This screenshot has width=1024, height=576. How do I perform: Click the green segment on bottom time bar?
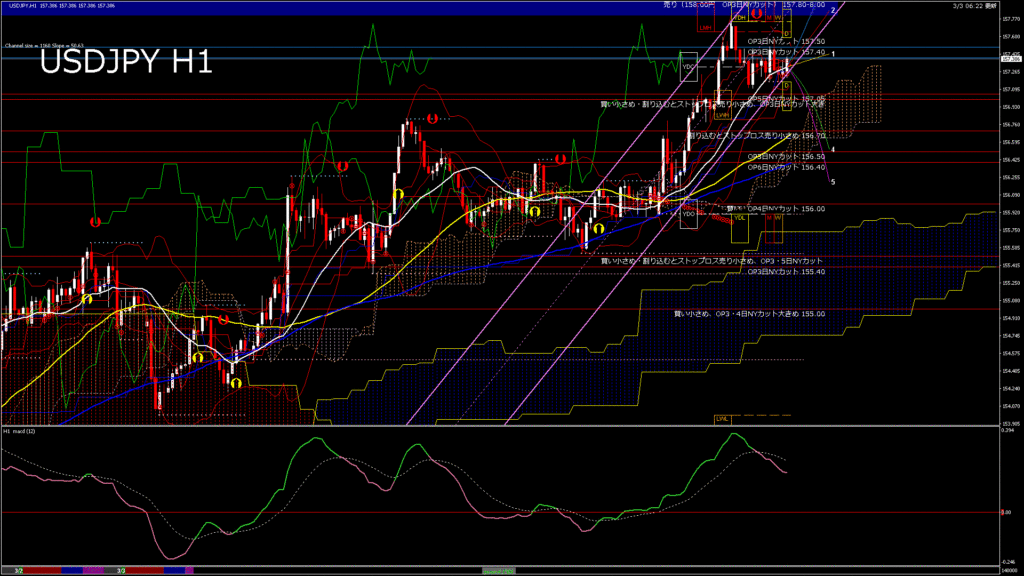(x=500, y=570)
